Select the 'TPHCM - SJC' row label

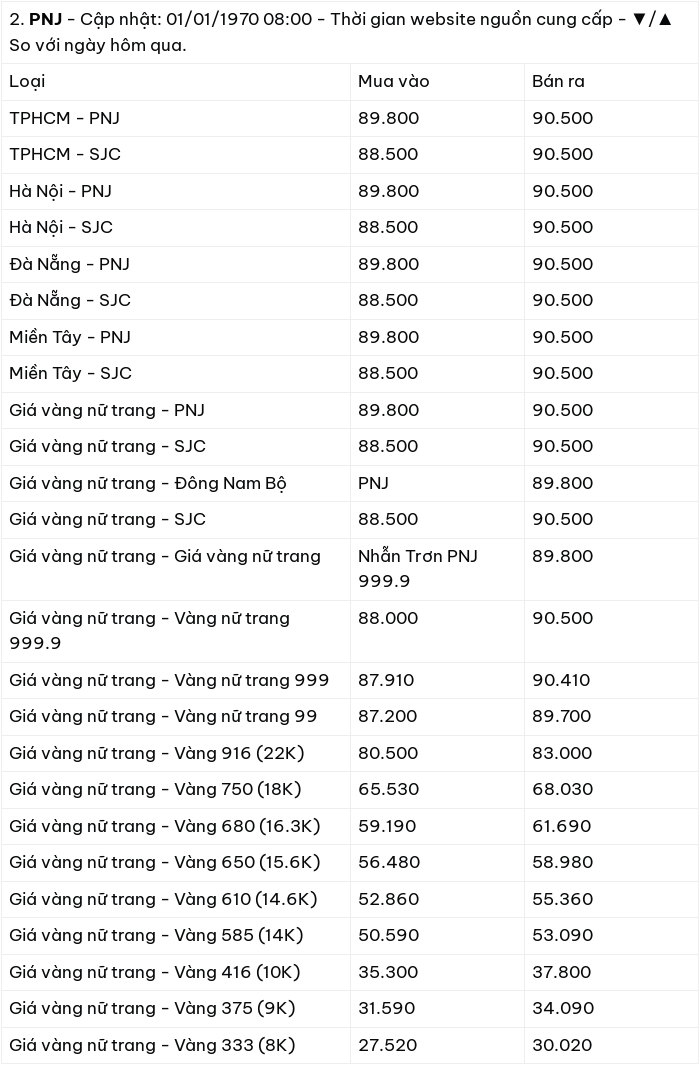65,154
